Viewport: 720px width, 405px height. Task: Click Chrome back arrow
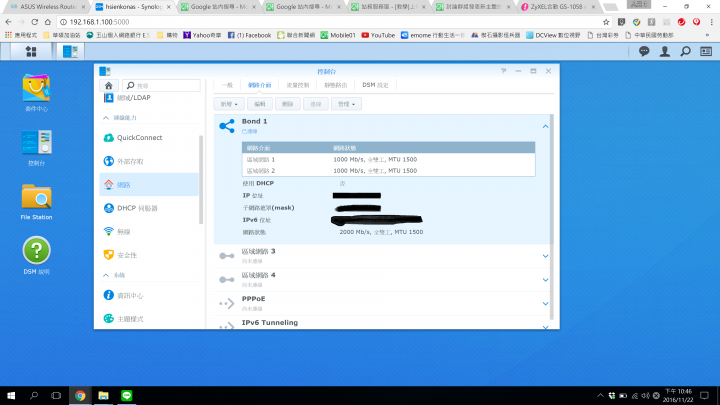(x=8, y=22)
